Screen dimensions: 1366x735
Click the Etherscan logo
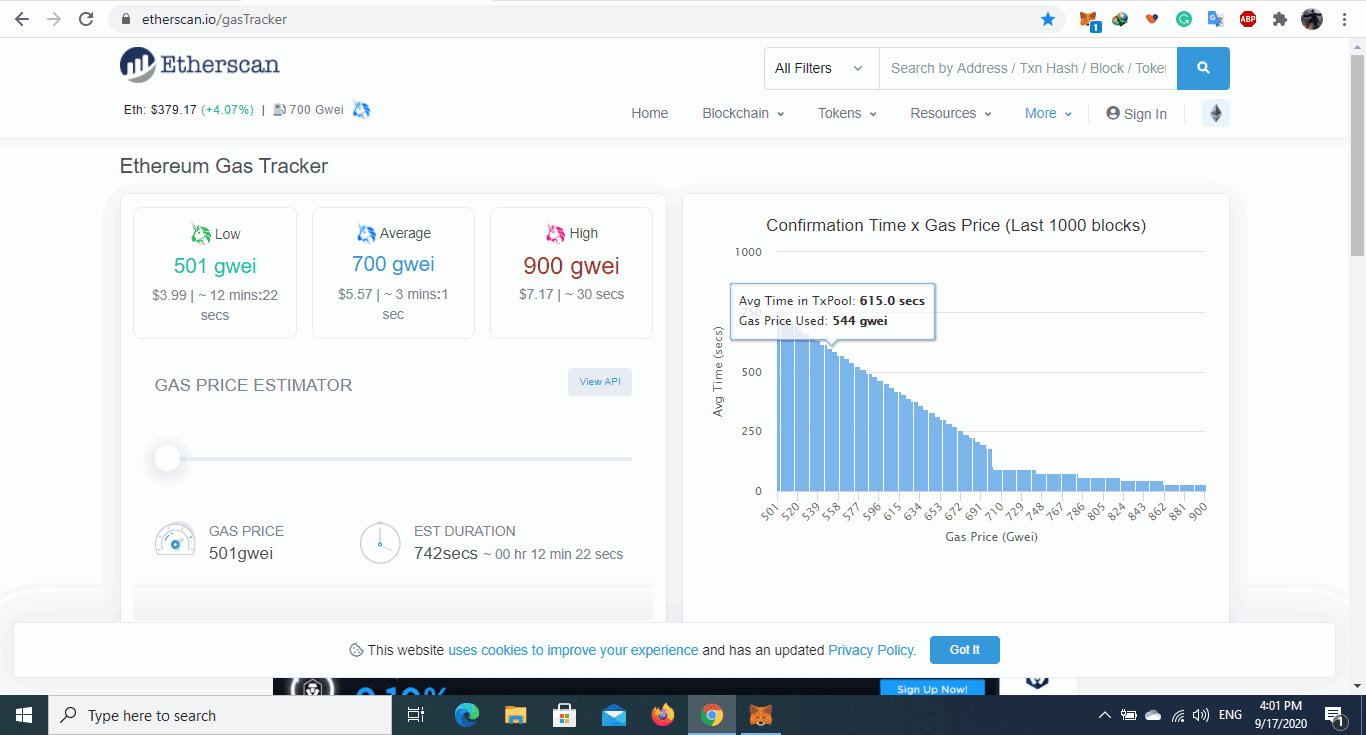point(200,65)
